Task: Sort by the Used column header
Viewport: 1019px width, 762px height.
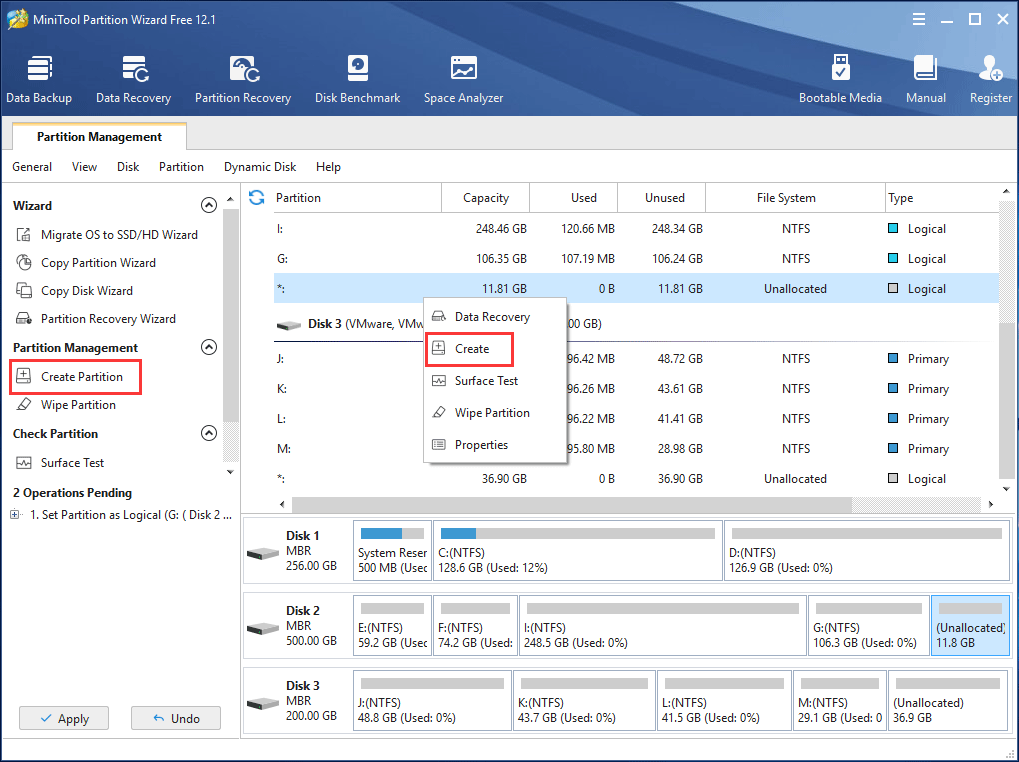Action: coord(574,197)
